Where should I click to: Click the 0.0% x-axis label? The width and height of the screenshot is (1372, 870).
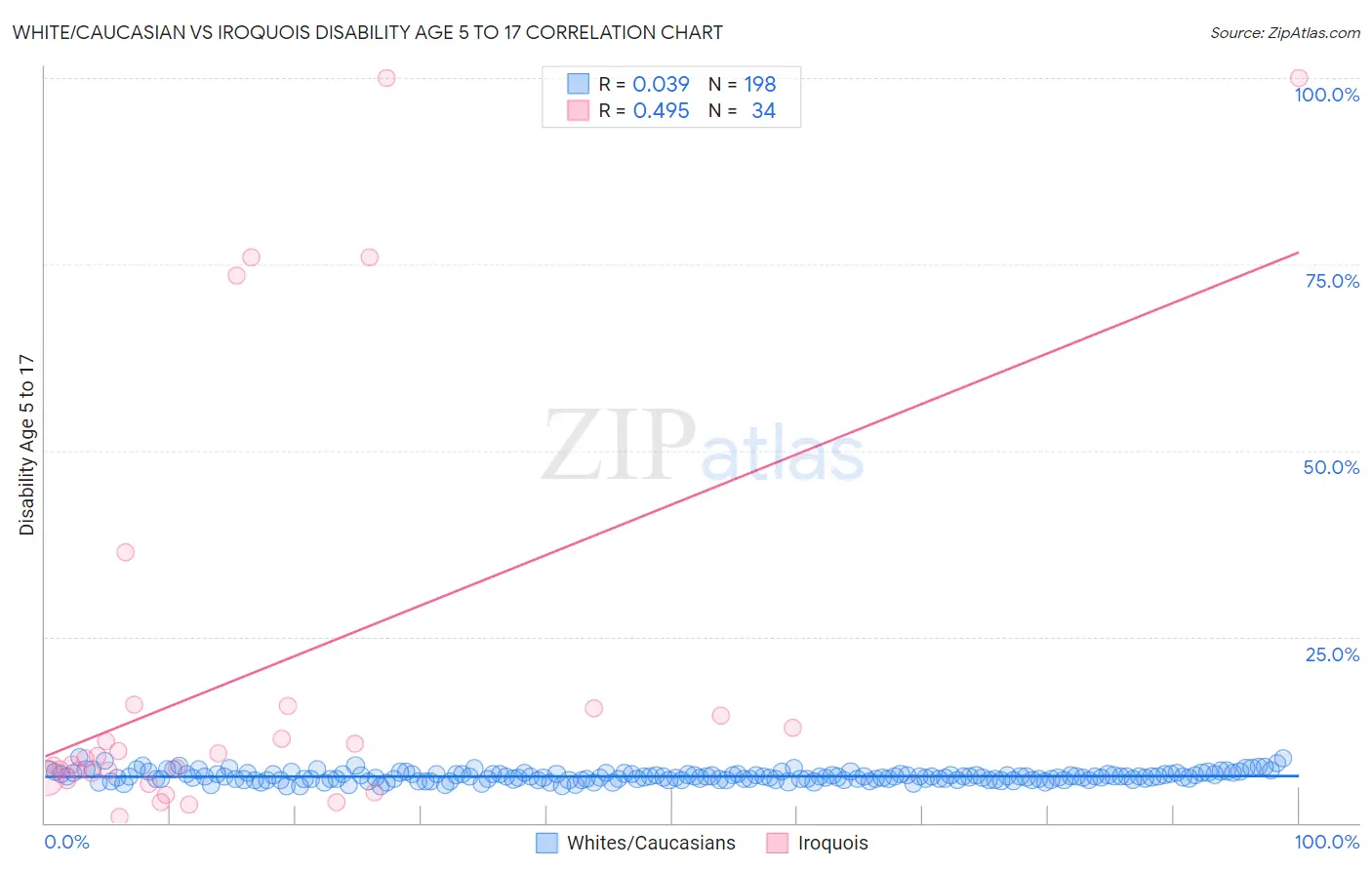(66, 842)
